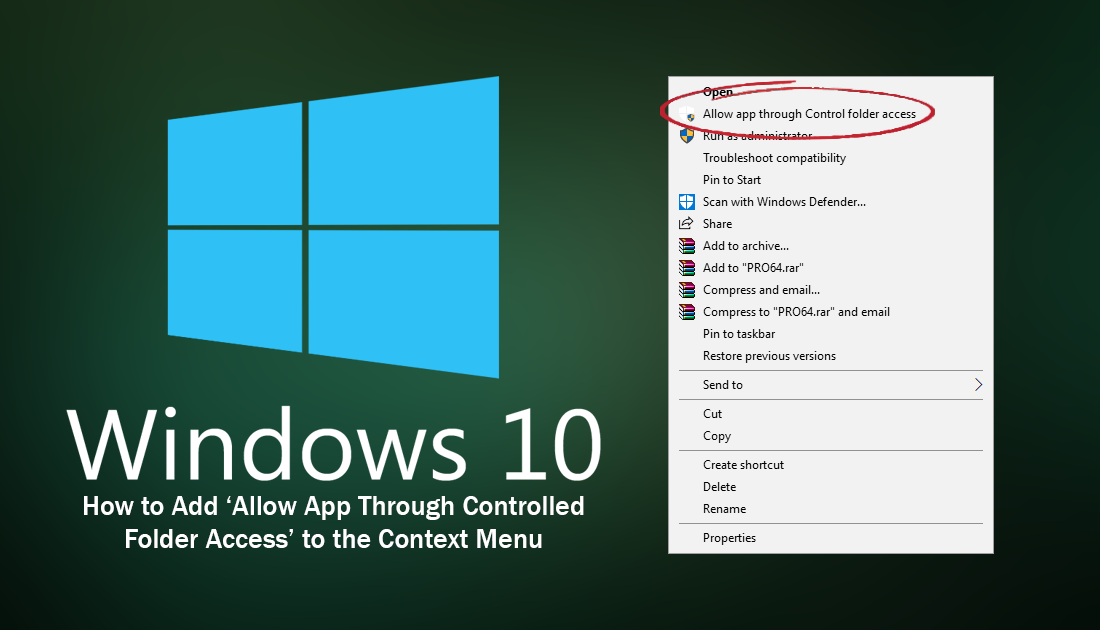This screenshot has height=630, width=1100.
Task: Select Scan with Windows Defender...
Action: tap(831, 202)
